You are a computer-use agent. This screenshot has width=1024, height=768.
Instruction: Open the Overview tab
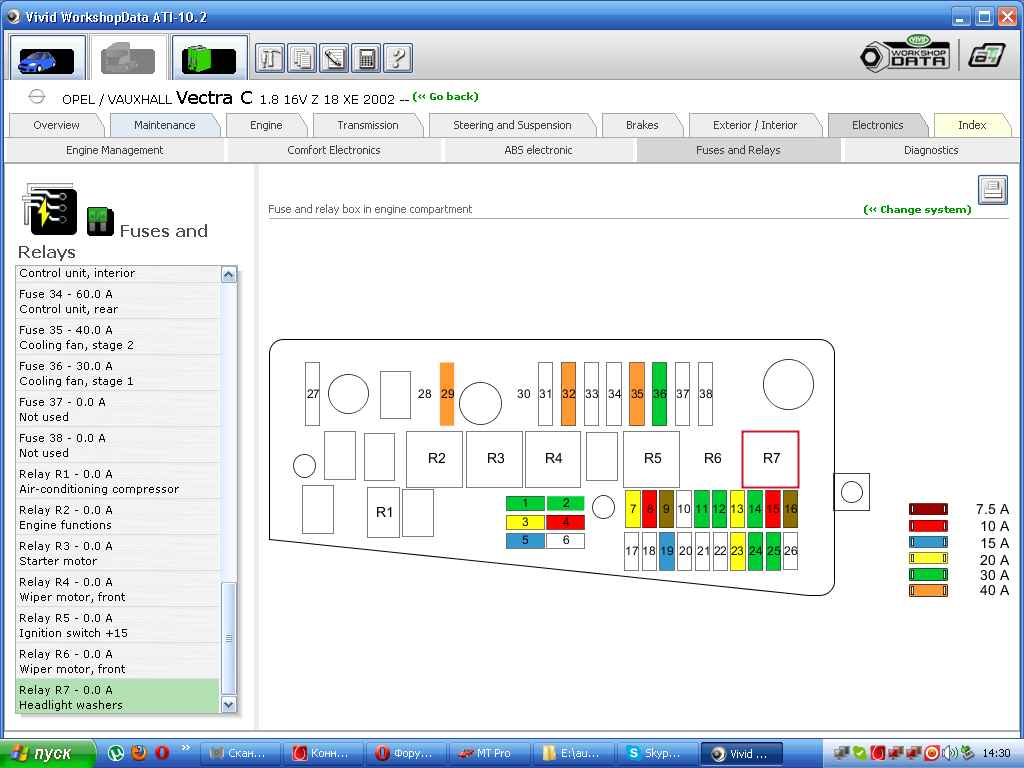pos(56,125)
